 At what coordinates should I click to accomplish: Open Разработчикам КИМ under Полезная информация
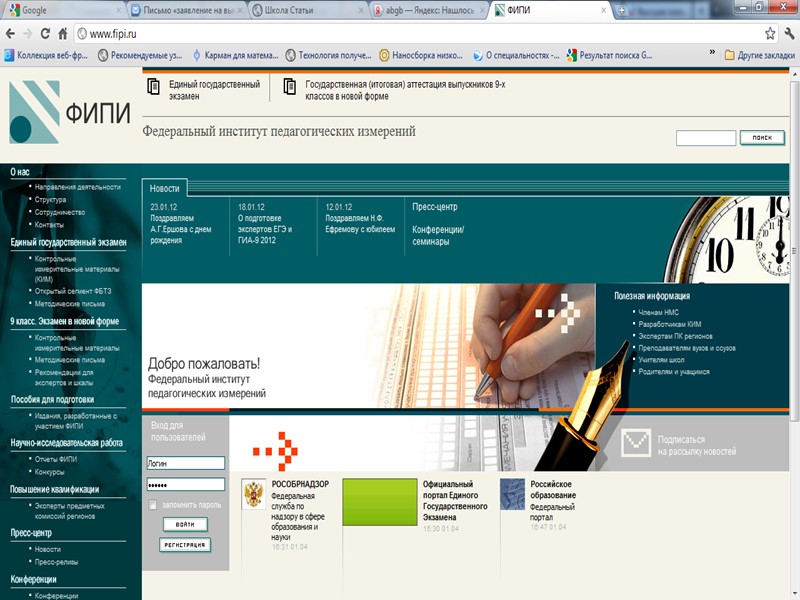point(669,324)
